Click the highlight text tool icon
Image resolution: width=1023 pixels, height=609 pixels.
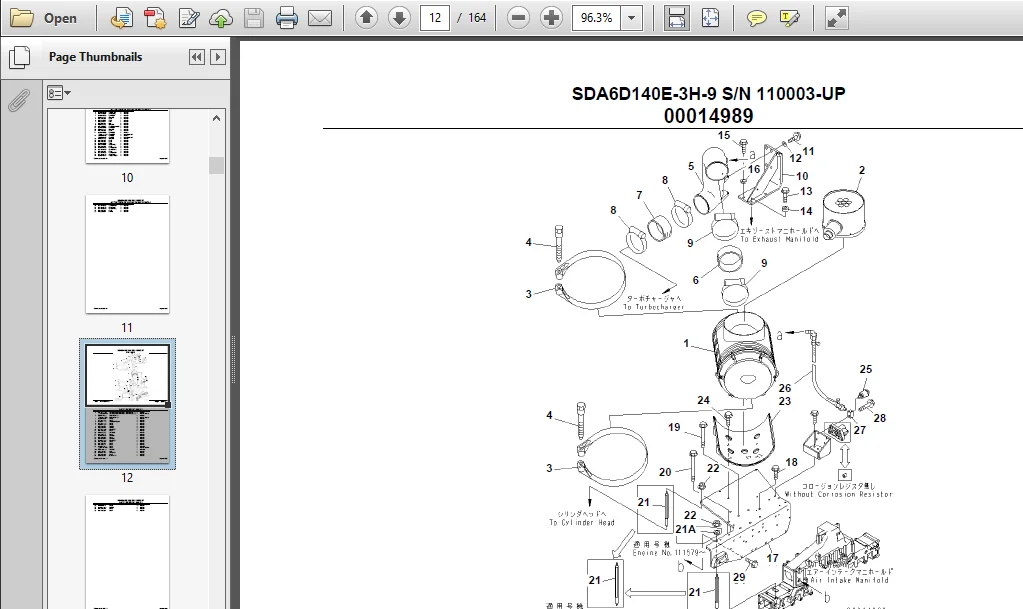(789, 18)
